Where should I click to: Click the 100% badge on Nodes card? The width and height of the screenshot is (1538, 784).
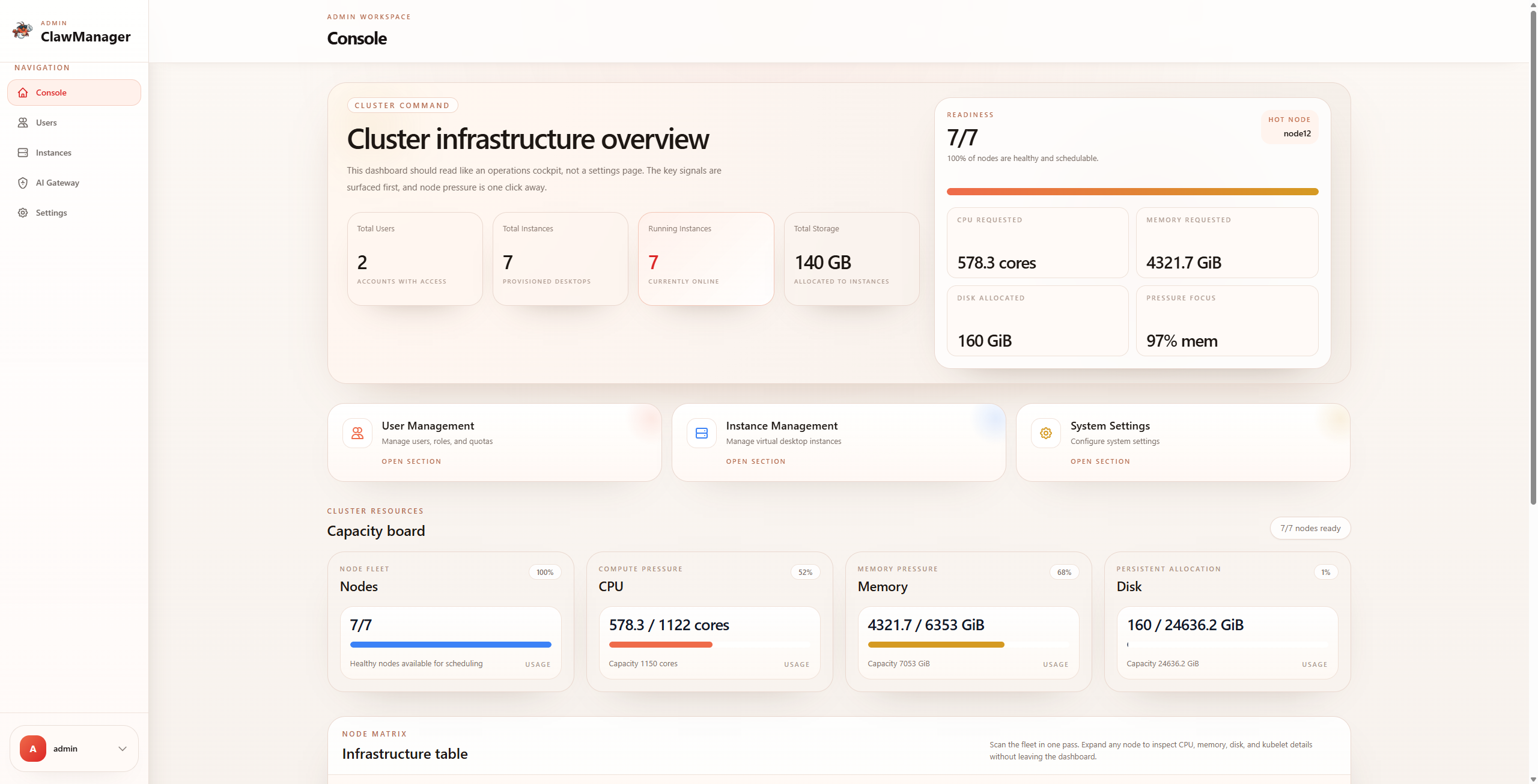coord(545,572)
